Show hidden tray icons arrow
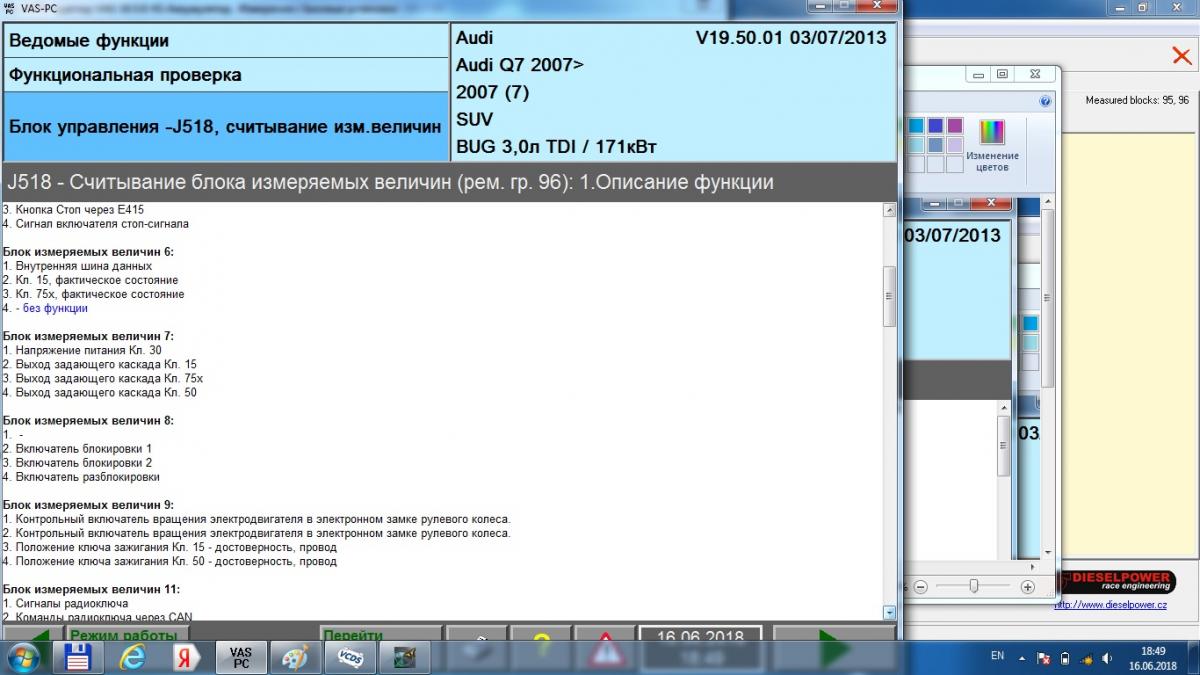Viewport: 1200px width, 675px height. click(x=1021, y=658)
